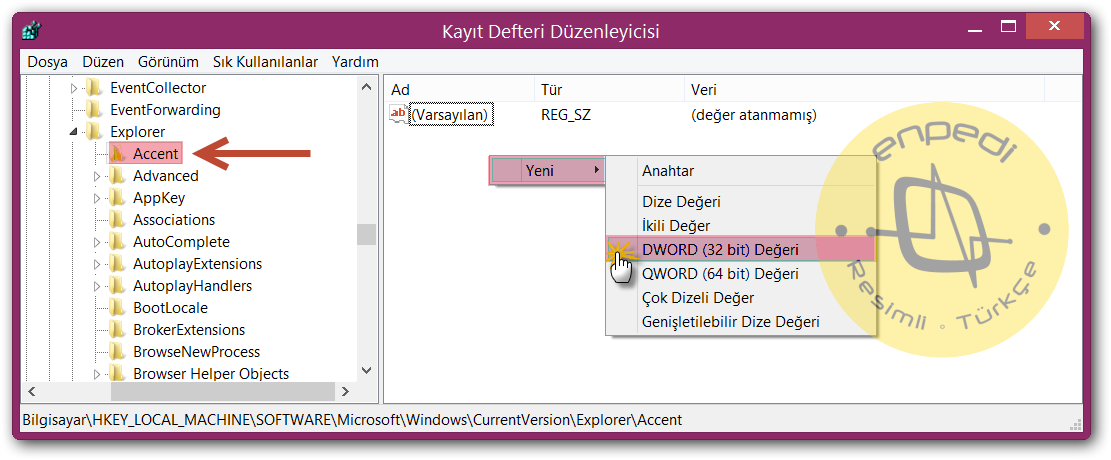The image size is (1111, 460).
Task: Click the BrowseNewProcess folder icon
Action: click(x=117, y=352)
